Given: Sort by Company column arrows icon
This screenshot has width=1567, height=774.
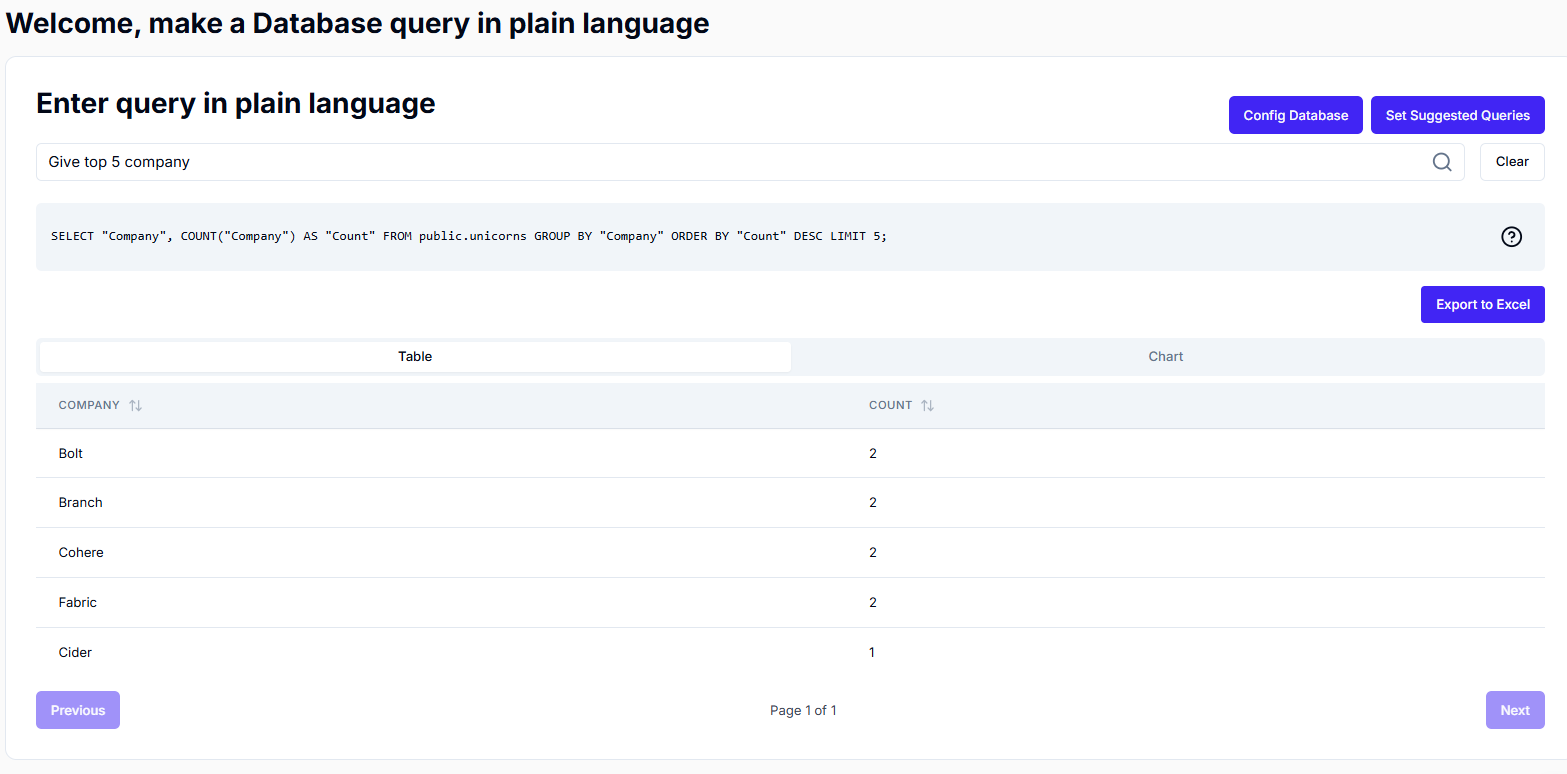Looking at the screenshot, I should pyautogui.click(x=136, y=406).
